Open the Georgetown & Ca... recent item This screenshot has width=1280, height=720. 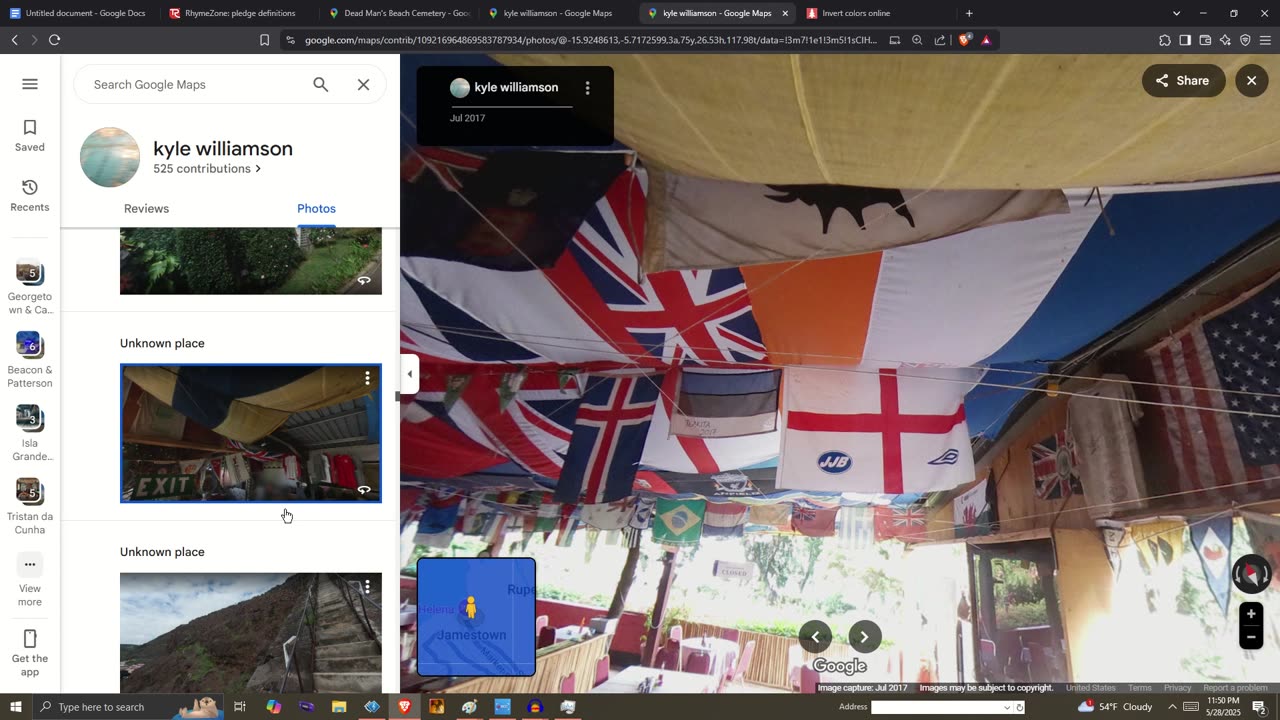coord(30,286)
